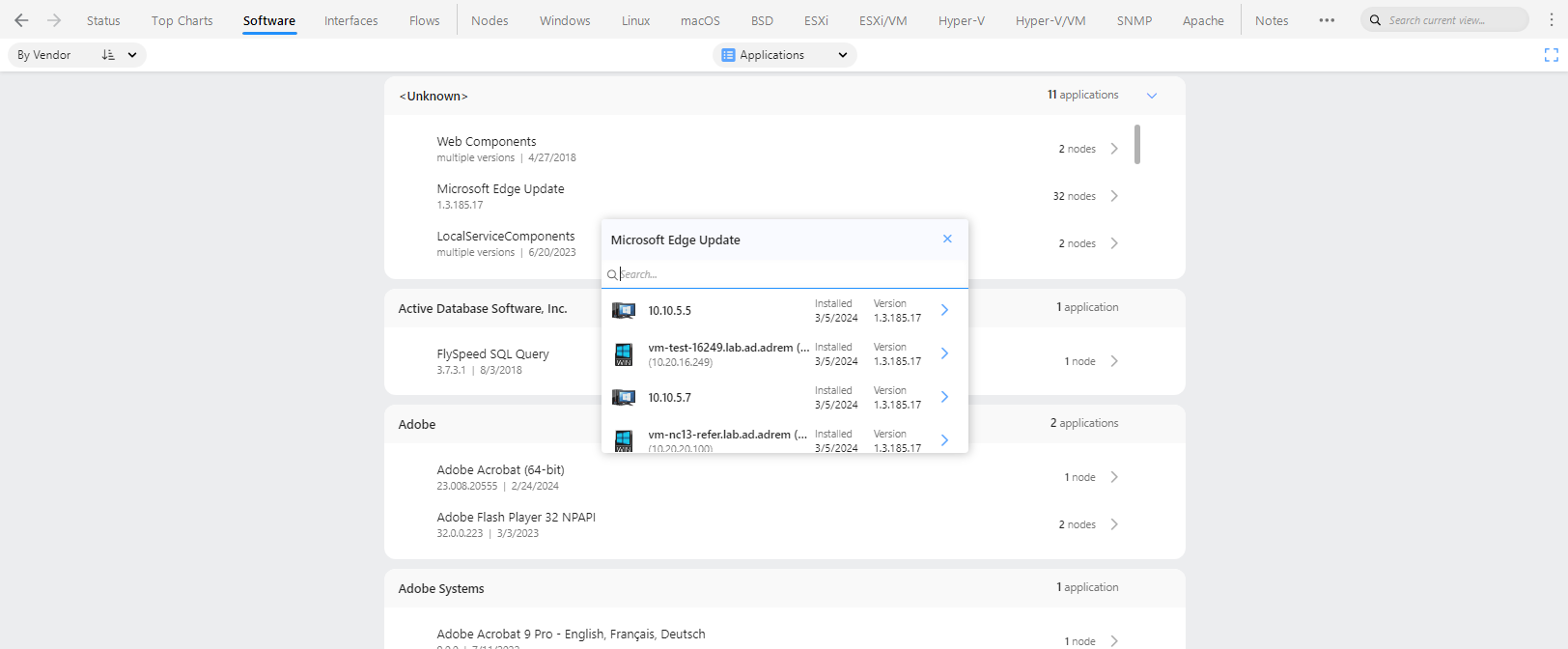Screen dimensions: 1568x649
Task: Expand Microsoft Edge Update 32 nodes chevron
Action: 1114,196
